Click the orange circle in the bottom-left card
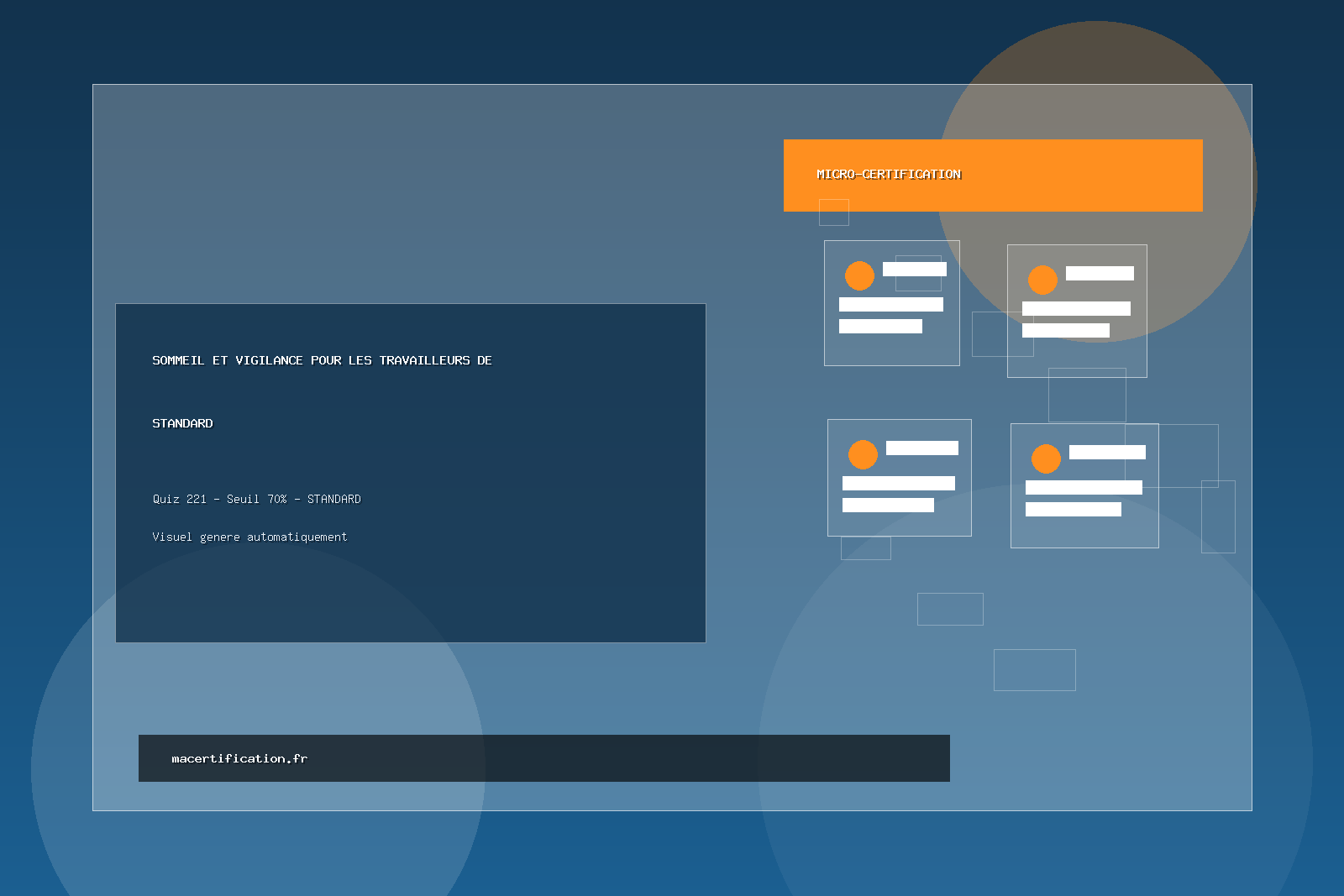 (x=863, y=454)
